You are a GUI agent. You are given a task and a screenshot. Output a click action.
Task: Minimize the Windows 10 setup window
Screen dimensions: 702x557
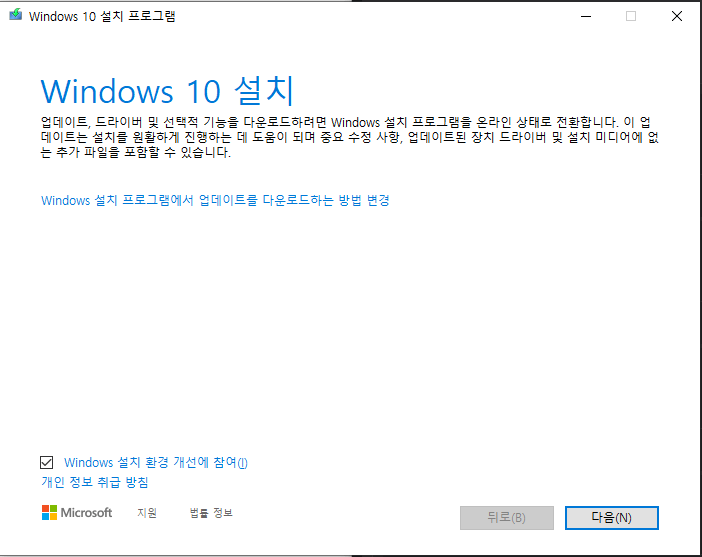(x=586, y=17)
